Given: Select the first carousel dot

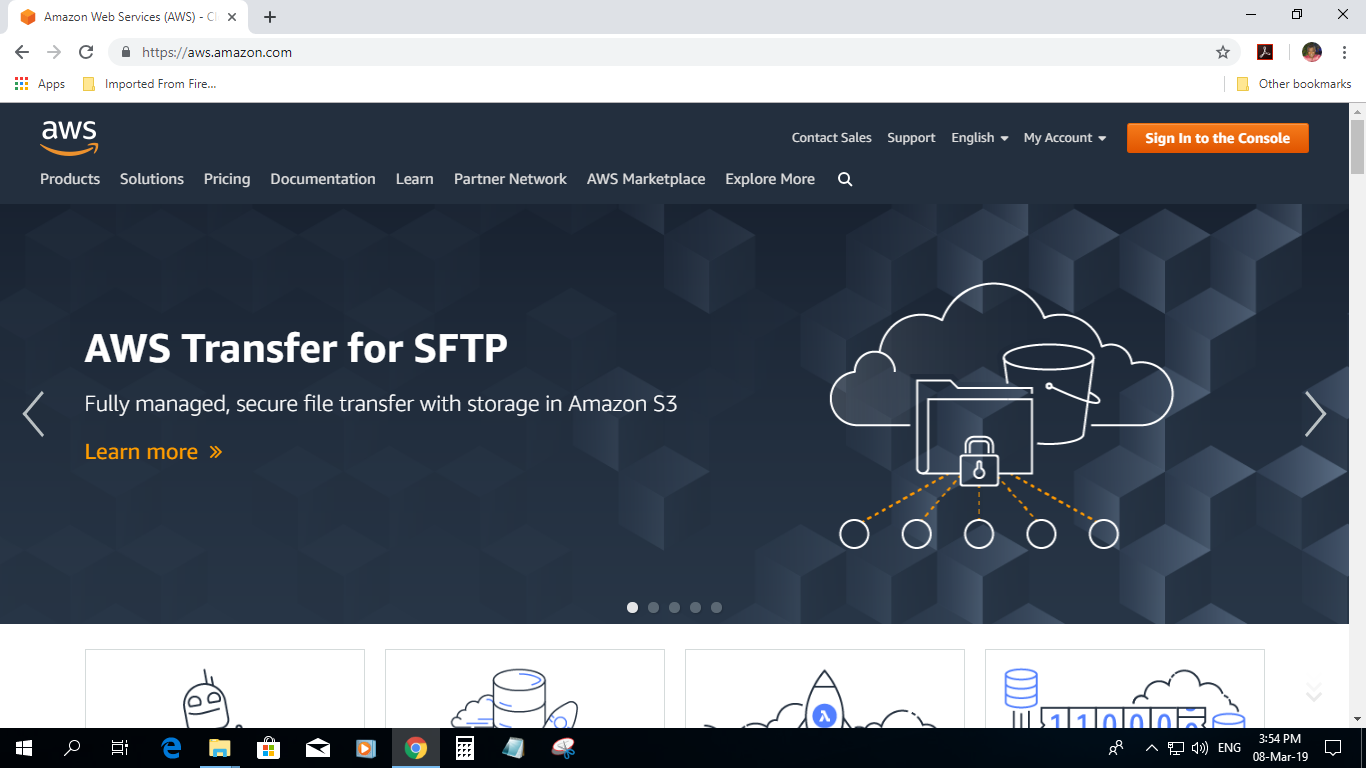Looking at the screenshot, I should [x=632, y=607].
